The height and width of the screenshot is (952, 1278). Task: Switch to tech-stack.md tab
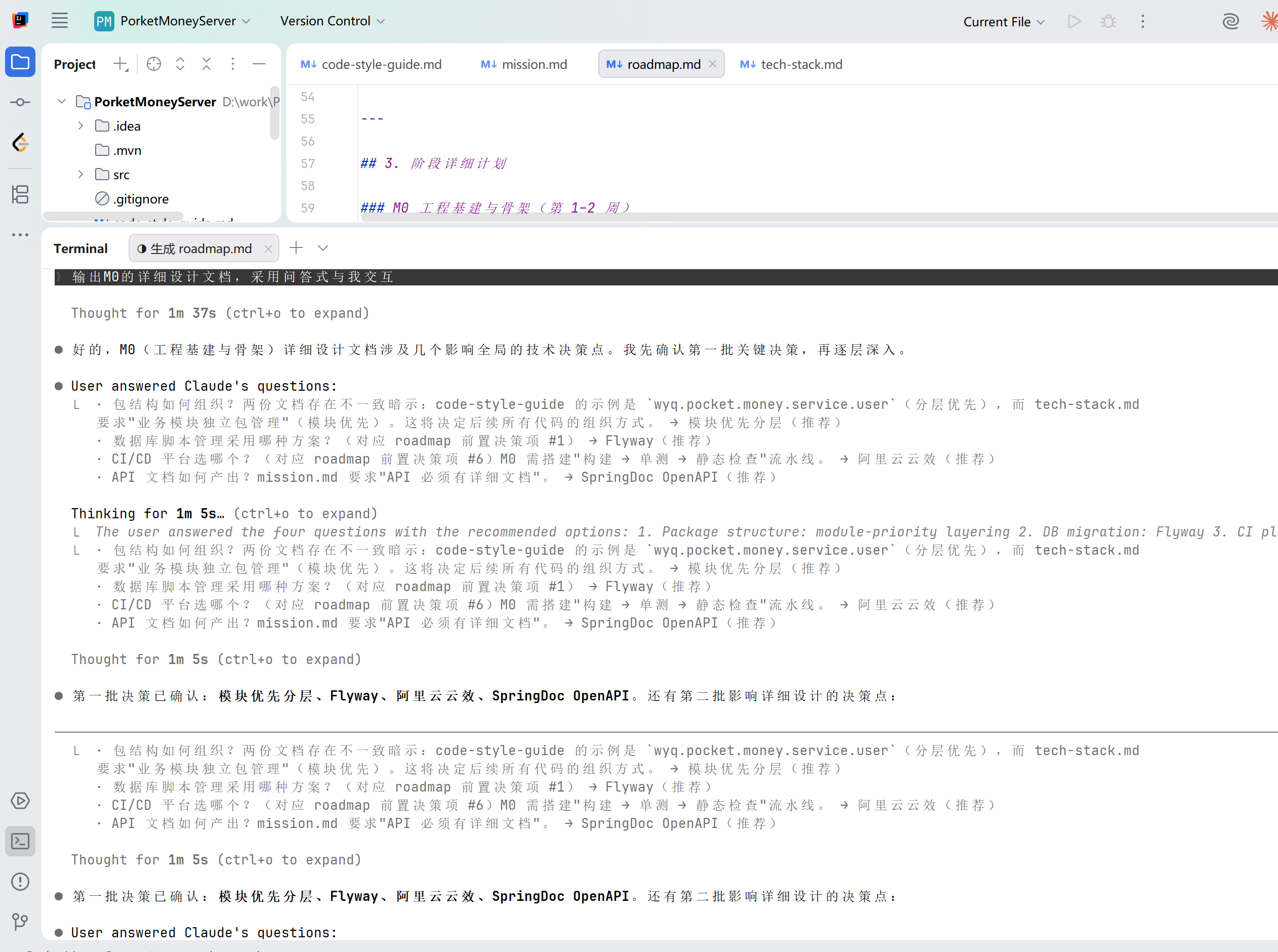click(791, 64)
